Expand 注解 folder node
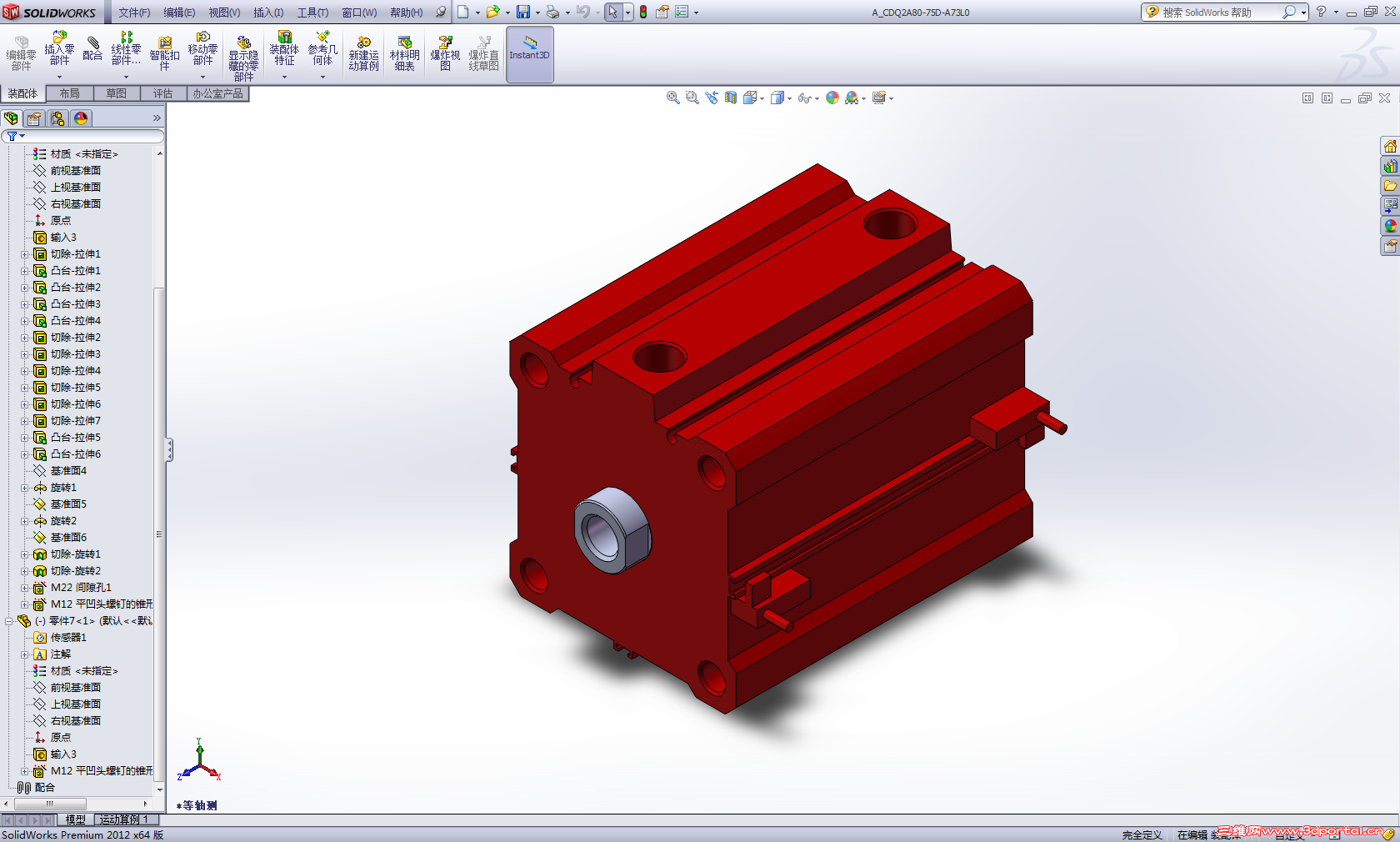Image resolution: width=1400 pixels, height=842 pixels. pyautogui.click(x=24, y=654)
